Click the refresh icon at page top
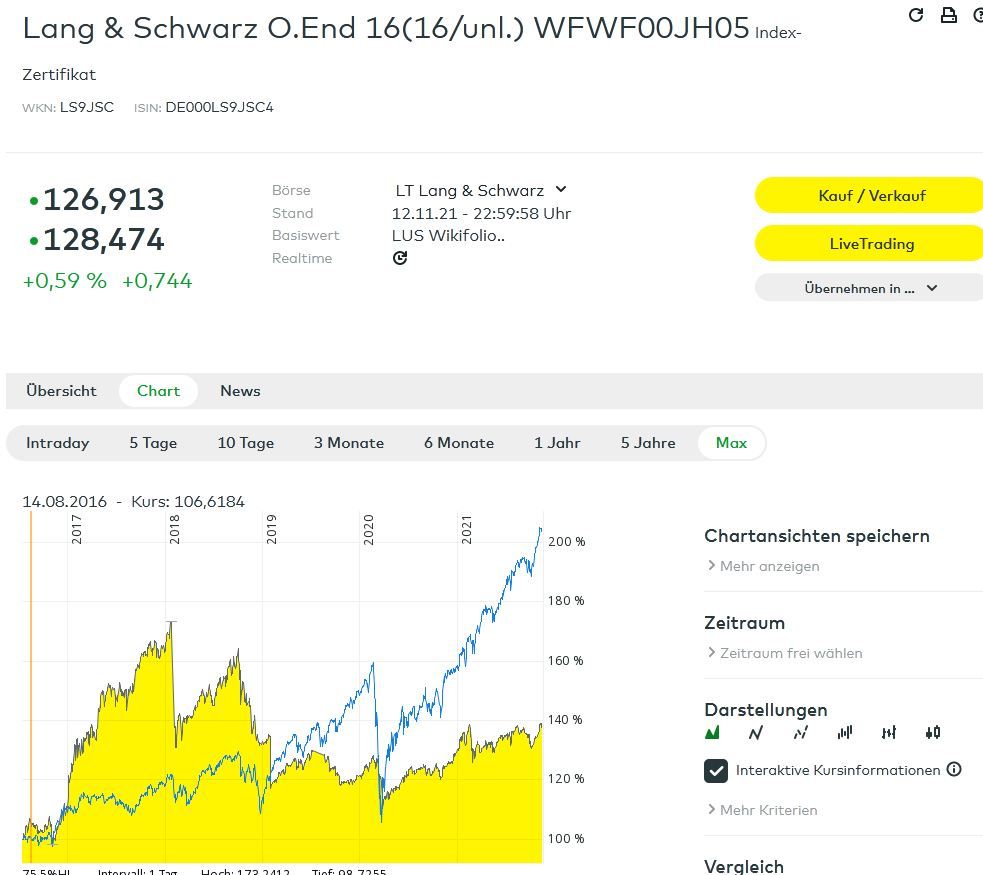Screen dimensions: 983x875 point(915,15)
